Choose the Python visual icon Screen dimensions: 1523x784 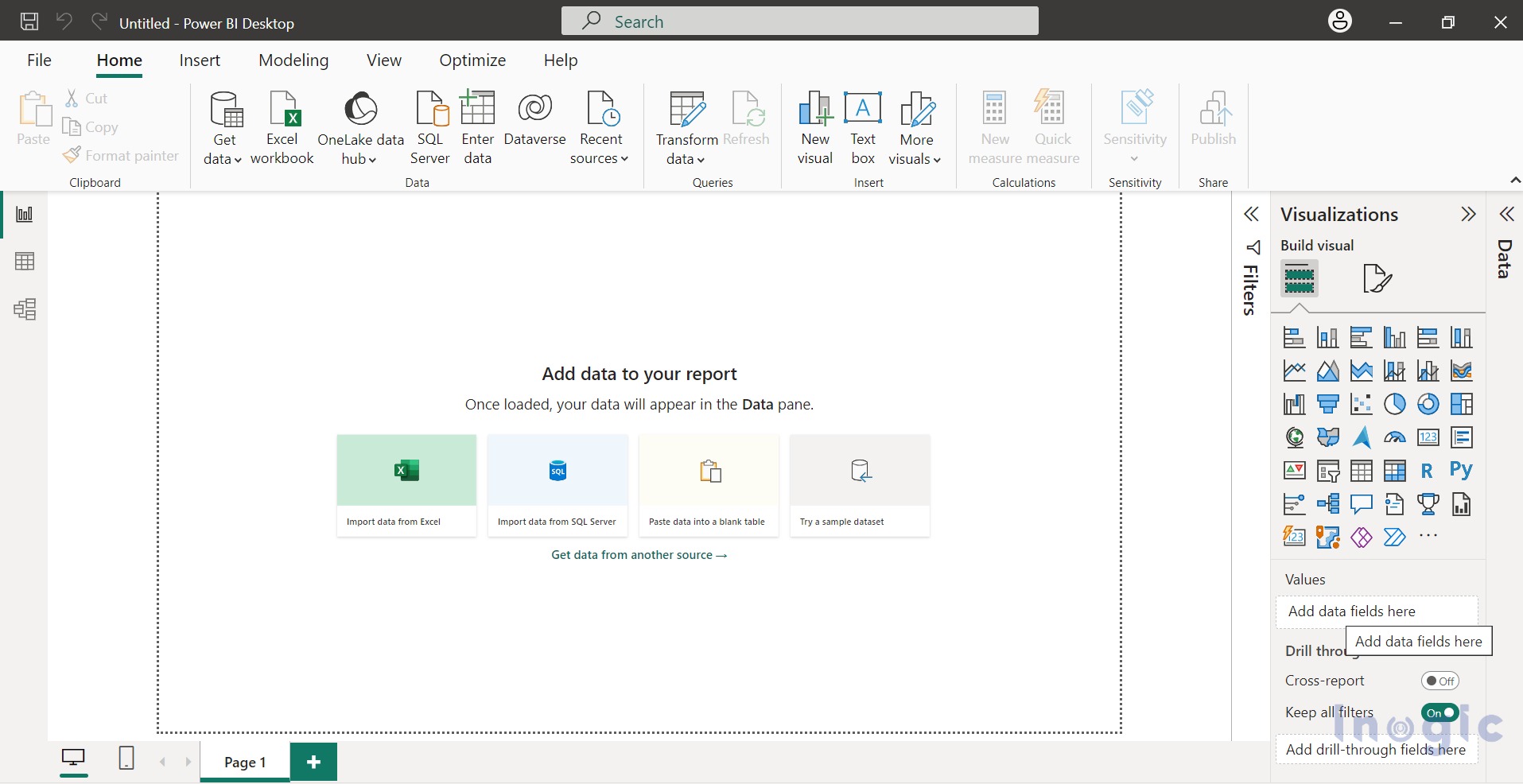click(1460, 471)
